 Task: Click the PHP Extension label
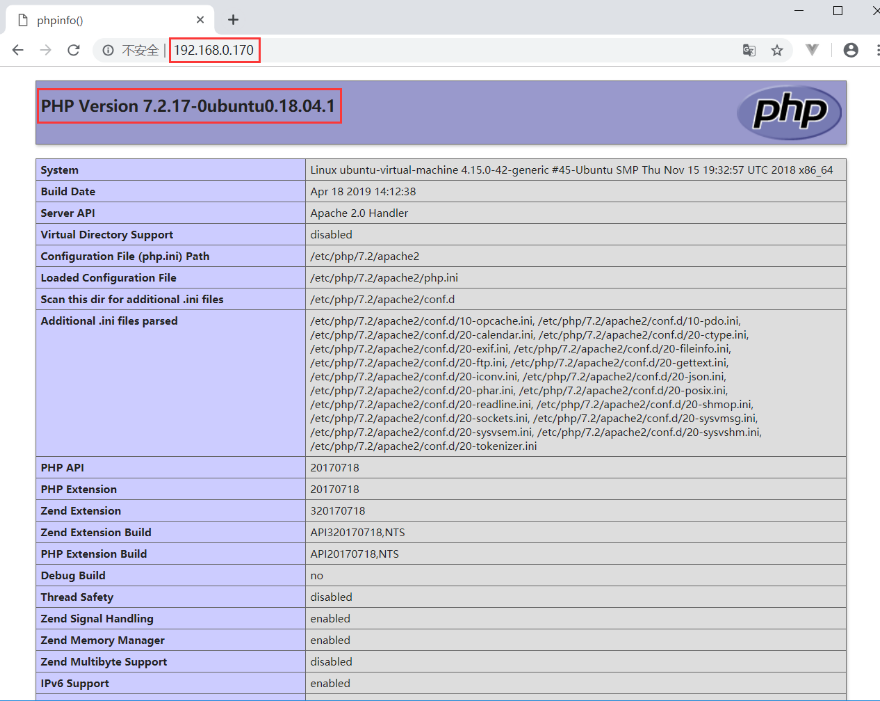pos(79,489)
